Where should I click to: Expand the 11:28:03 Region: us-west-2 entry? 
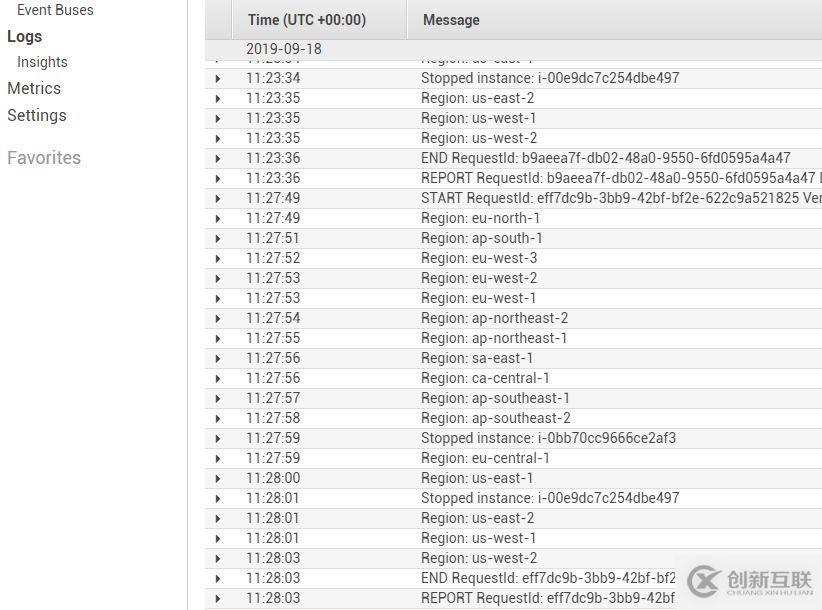tap(218, 559)
